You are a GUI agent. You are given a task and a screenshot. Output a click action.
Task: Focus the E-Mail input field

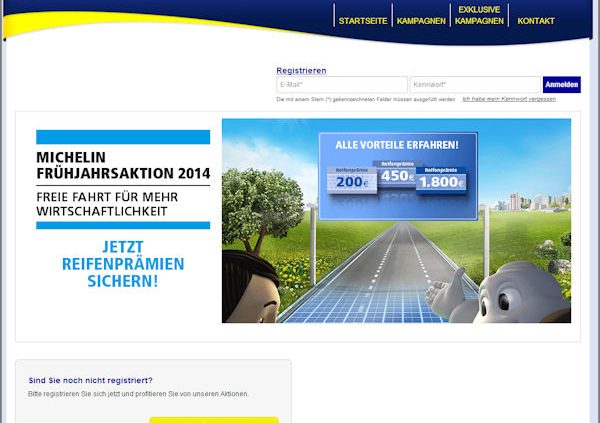pyautogui.click(x=342, y=85)
